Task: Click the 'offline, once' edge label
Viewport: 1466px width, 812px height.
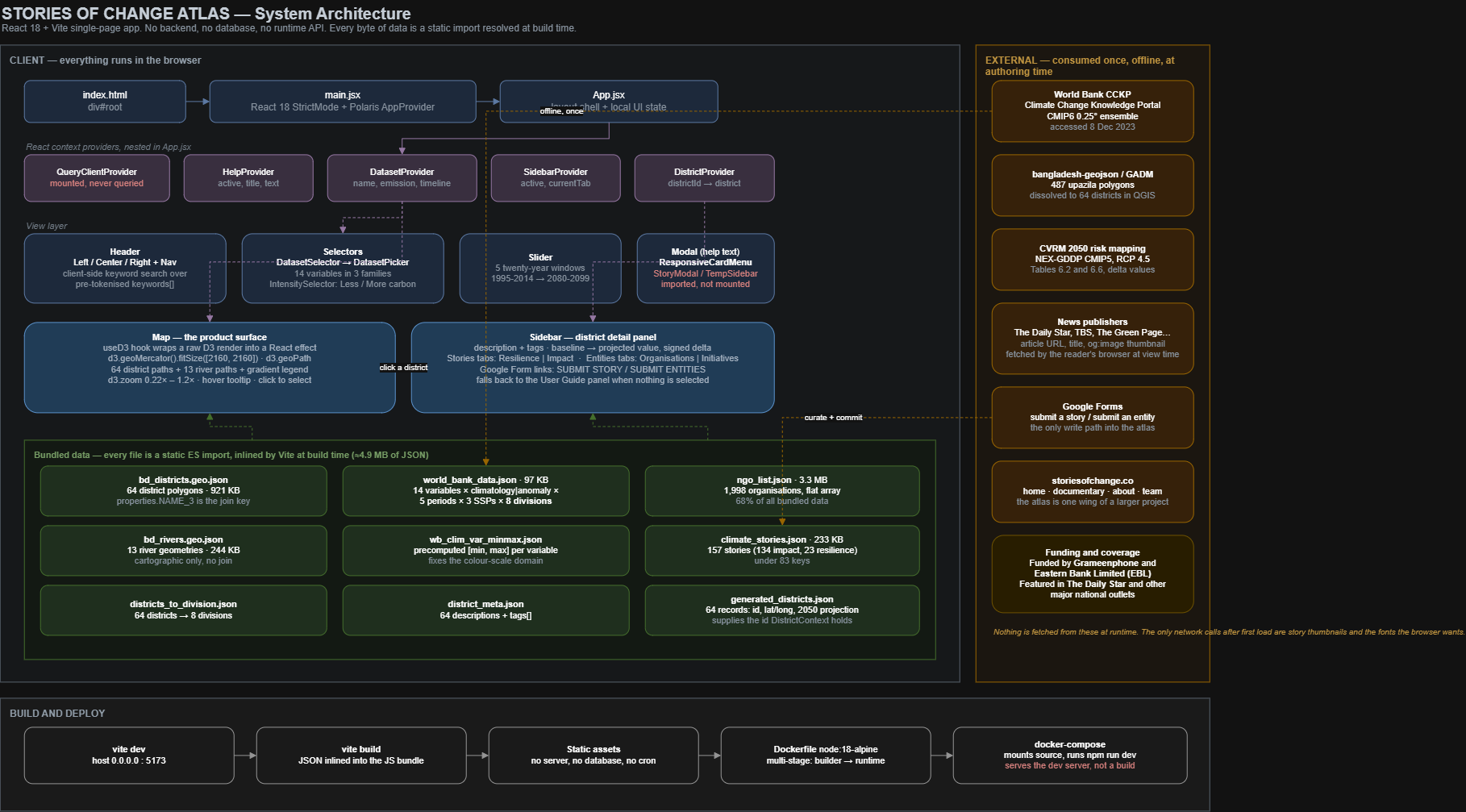Action: pos(562,111)
